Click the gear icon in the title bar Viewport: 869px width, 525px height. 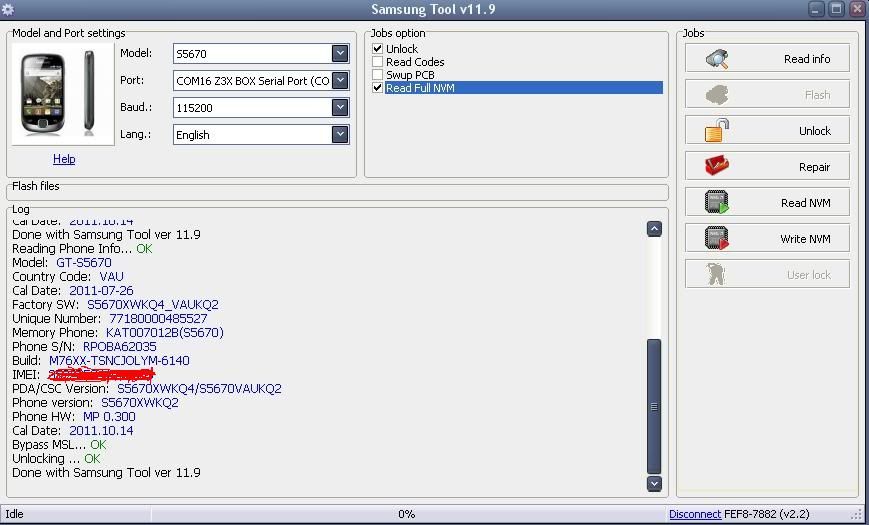click(8, 9)
